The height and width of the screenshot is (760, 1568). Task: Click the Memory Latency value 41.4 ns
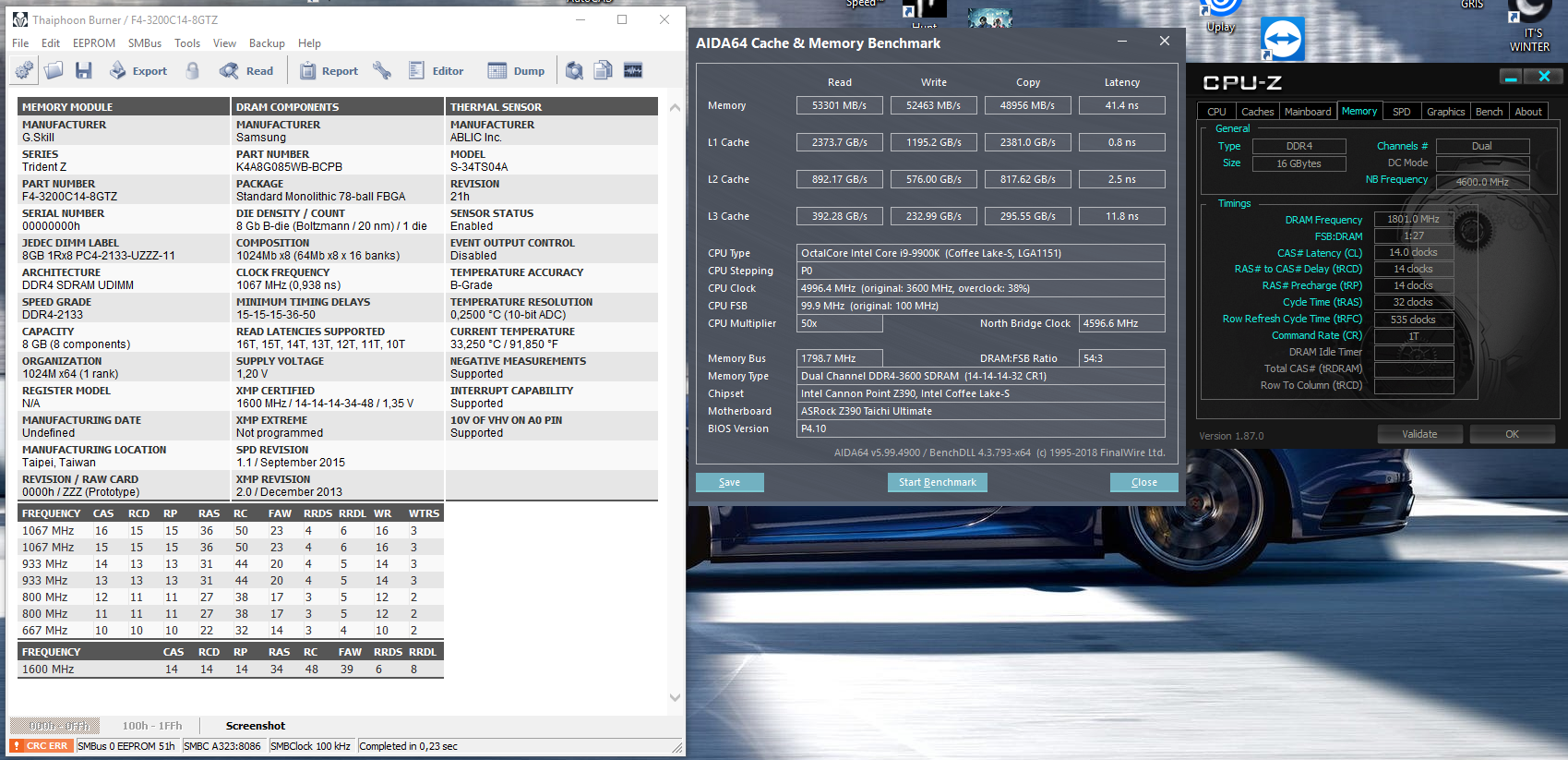tap(1122, 105)
